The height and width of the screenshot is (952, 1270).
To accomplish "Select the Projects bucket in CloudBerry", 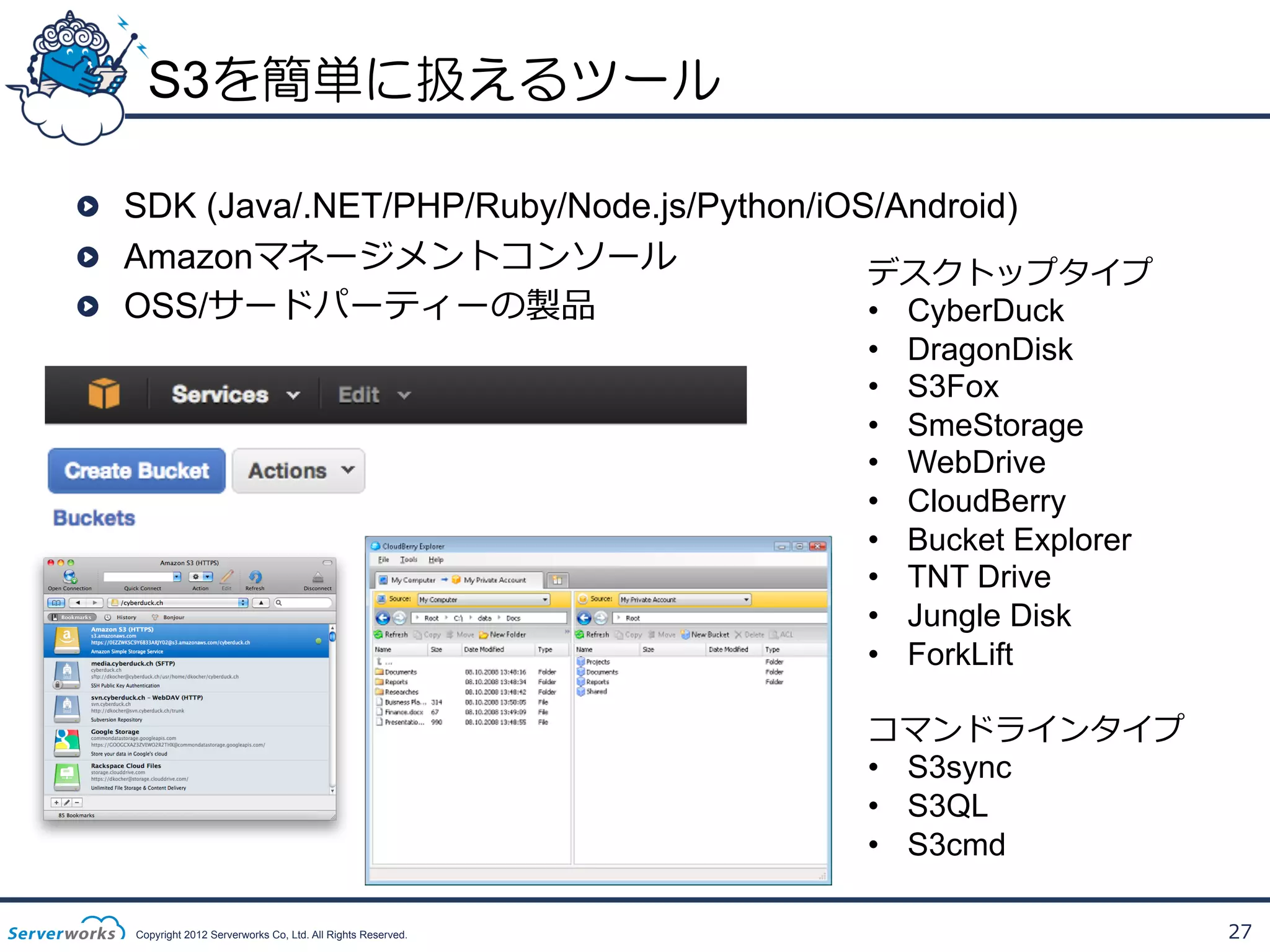I will tap(593, 662).
